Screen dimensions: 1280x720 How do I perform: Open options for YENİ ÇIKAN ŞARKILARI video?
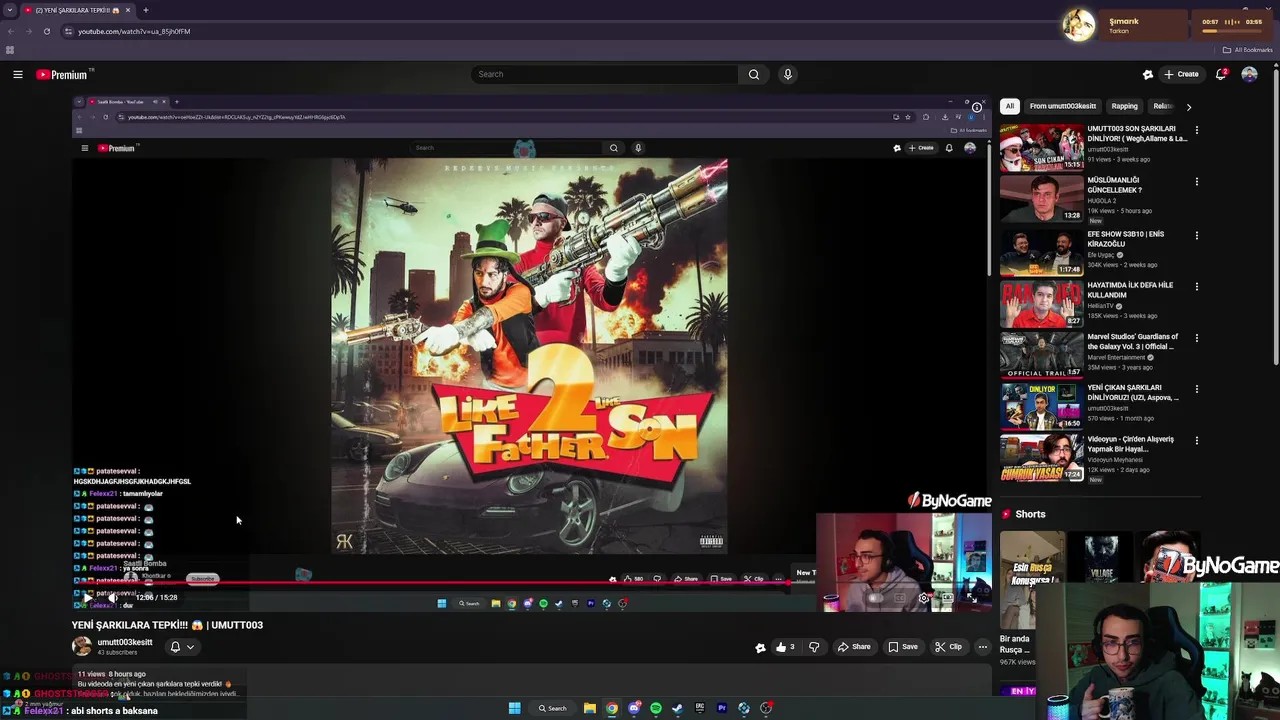tap(1196, 388)
